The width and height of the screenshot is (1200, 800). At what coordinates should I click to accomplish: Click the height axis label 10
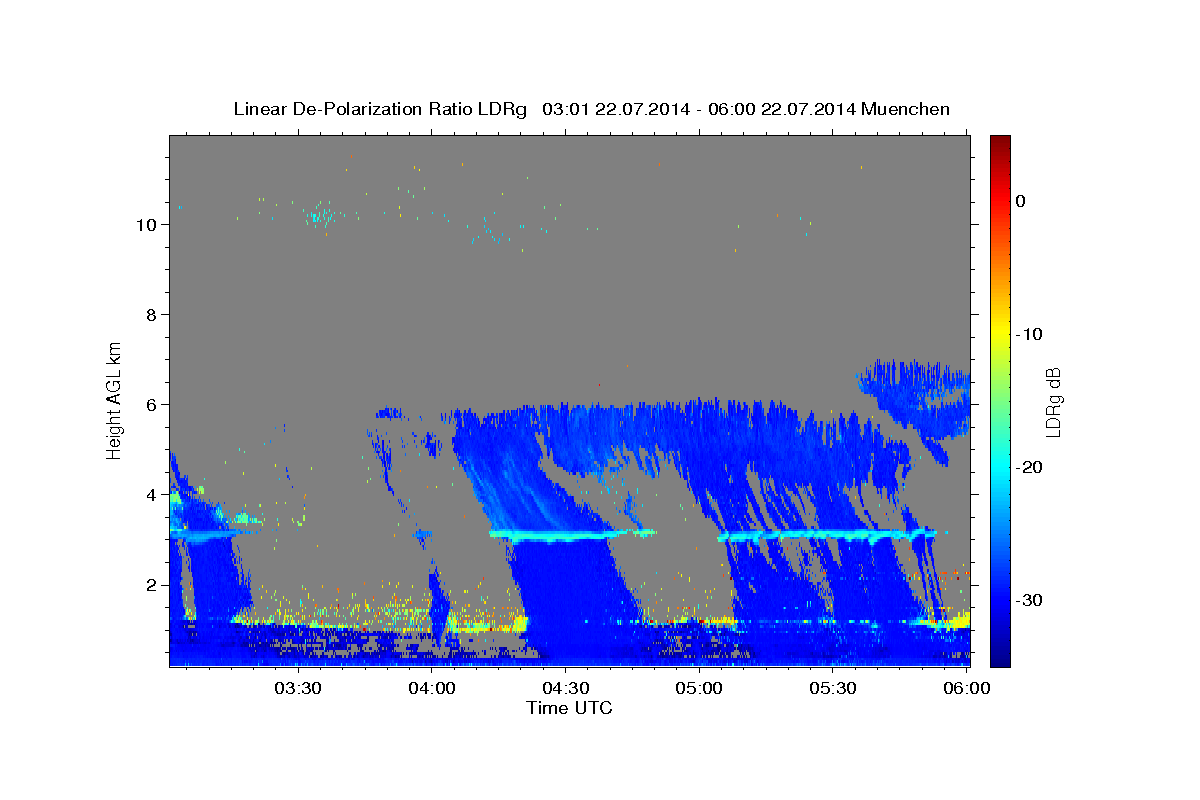pos(145,225)
